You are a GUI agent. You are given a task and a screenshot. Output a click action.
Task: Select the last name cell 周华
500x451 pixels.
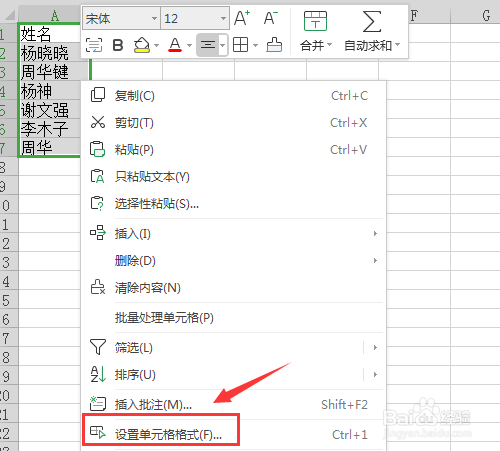(x=49, y=147)
